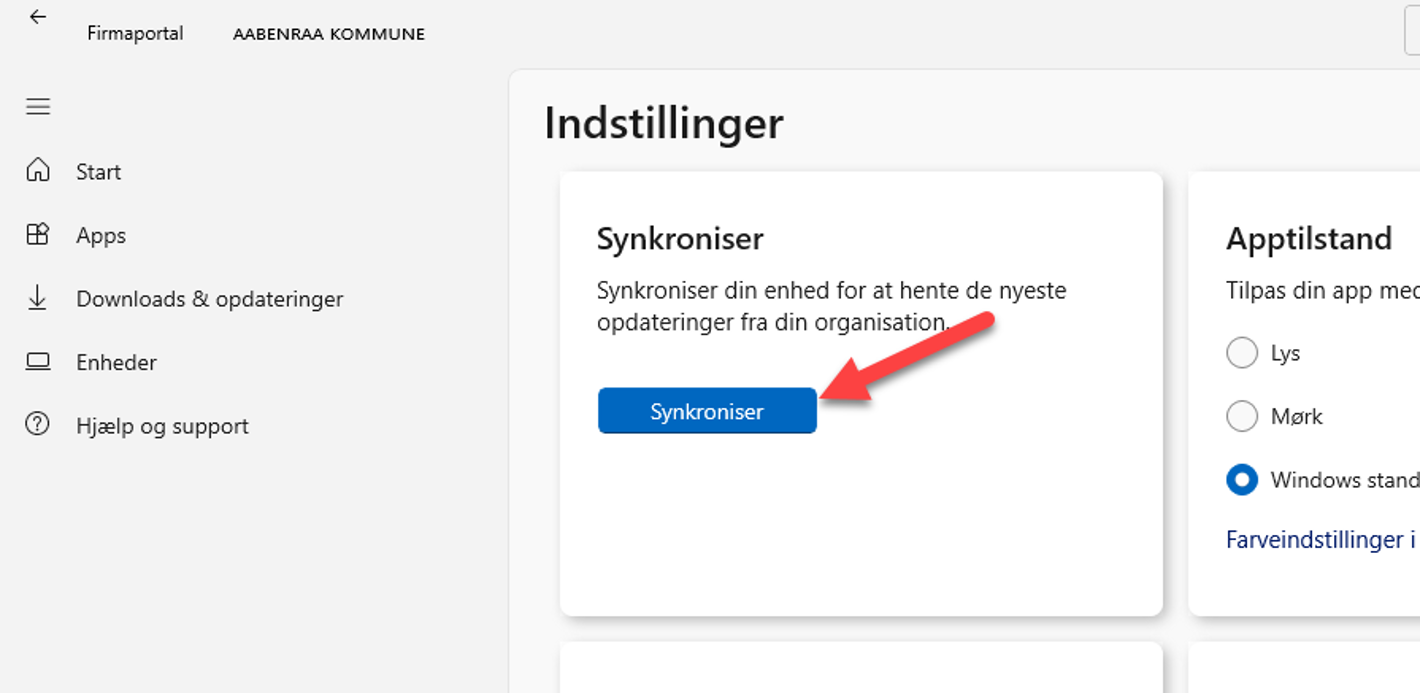Select the Lys radio button
1420x693 pixels.
[x=1242, y=353]
